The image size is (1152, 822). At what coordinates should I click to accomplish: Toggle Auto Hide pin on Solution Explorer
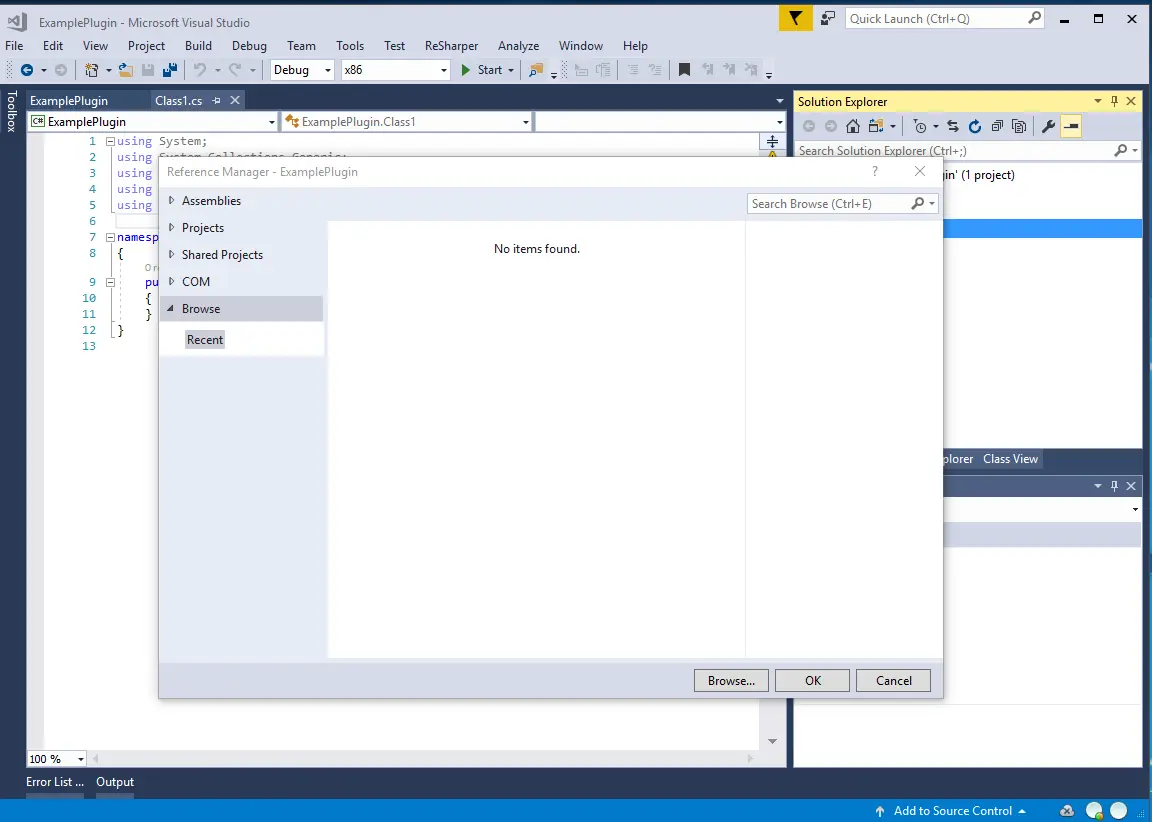coord(1115,101)
